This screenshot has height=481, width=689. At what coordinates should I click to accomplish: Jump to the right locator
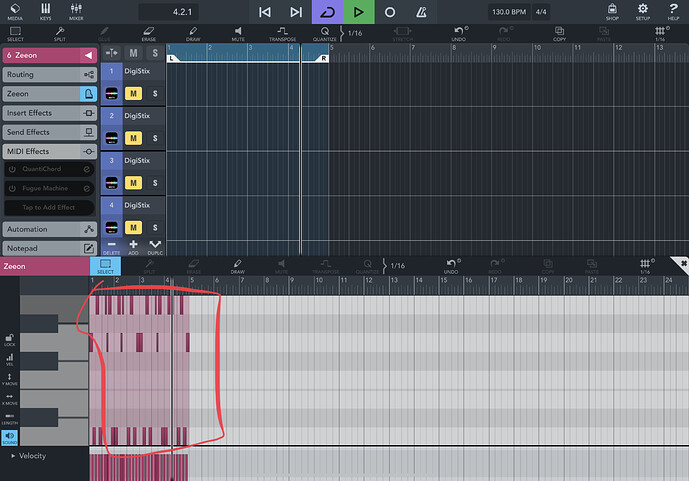[x=296, y=12]
